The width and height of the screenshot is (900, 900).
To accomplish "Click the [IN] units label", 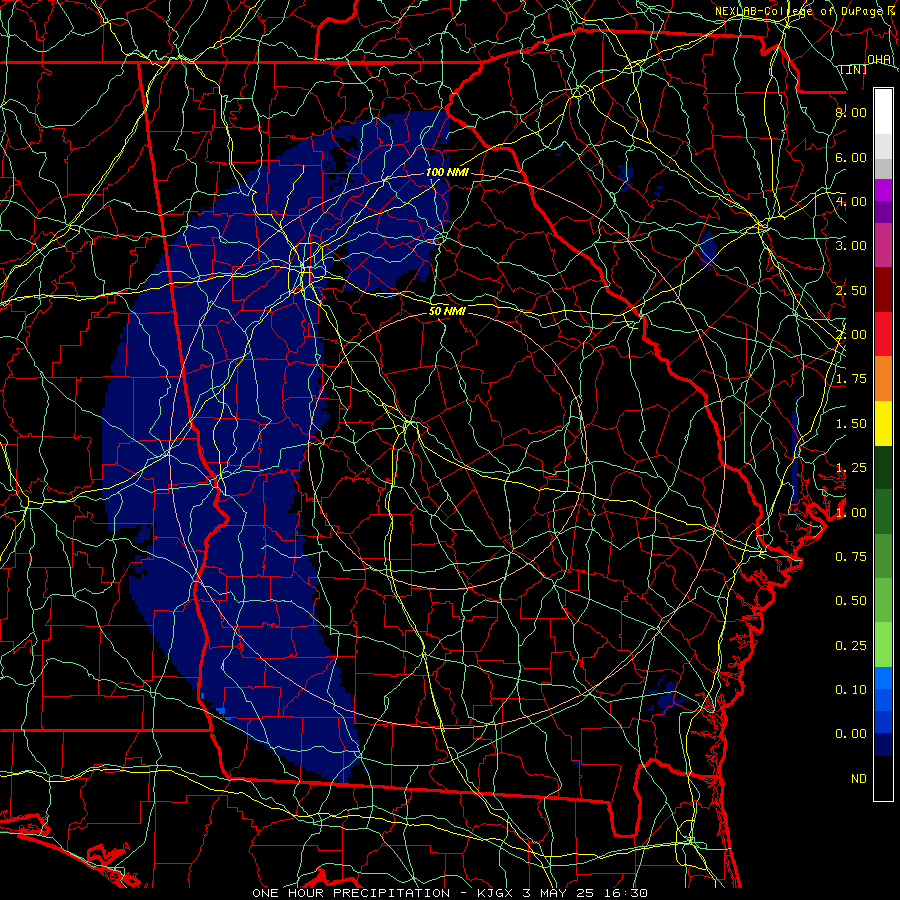I will (x=854, y=69).
